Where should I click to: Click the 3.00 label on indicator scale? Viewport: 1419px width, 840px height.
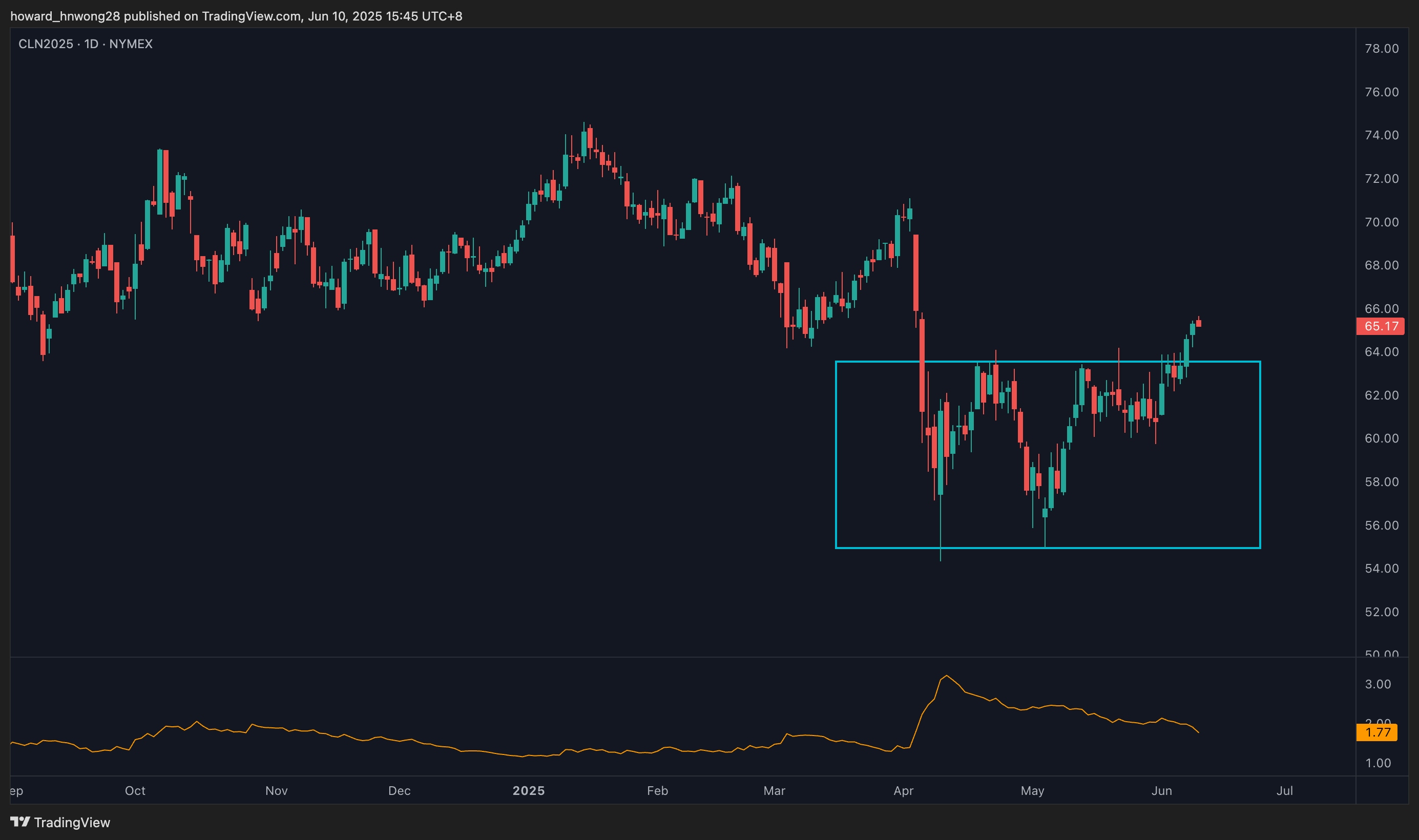click(x=1378, y=684)
